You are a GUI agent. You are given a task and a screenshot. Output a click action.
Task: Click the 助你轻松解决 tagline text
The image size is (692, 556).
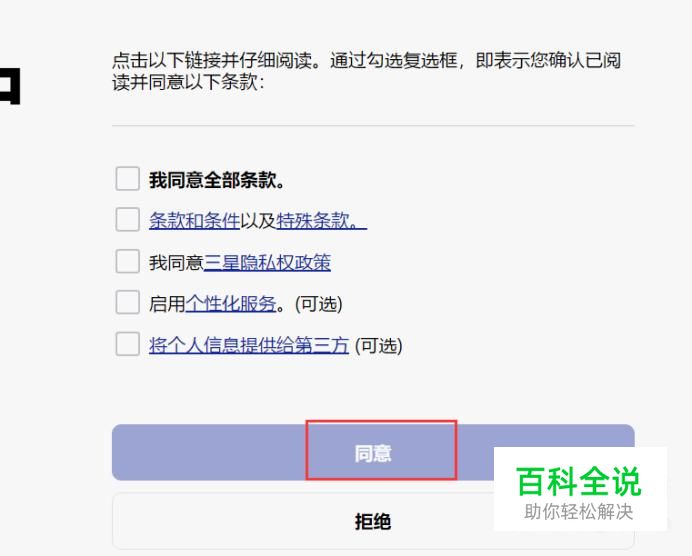(579, 512)
